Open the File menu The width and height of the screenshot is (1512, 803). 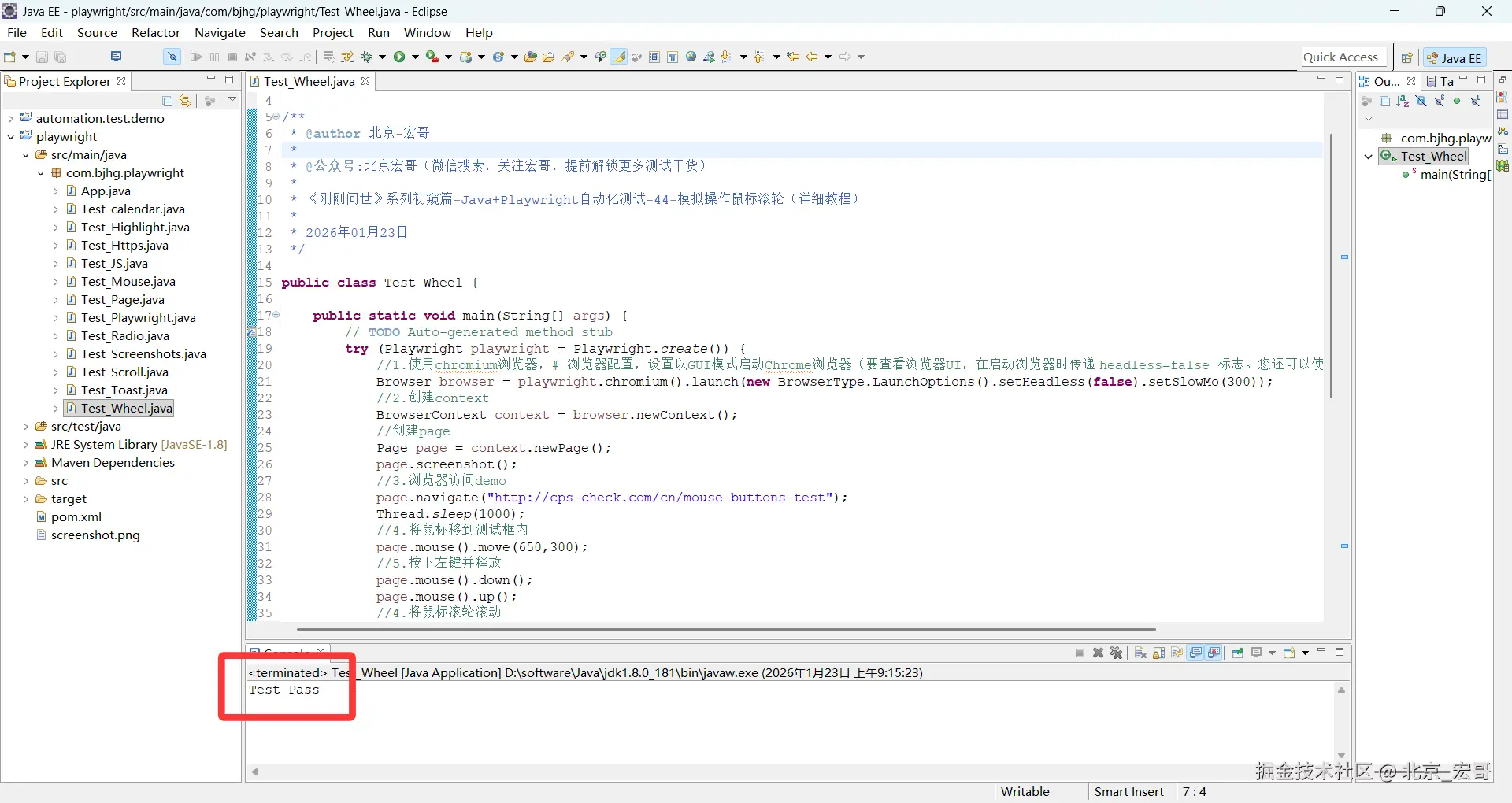pos(17,32)
